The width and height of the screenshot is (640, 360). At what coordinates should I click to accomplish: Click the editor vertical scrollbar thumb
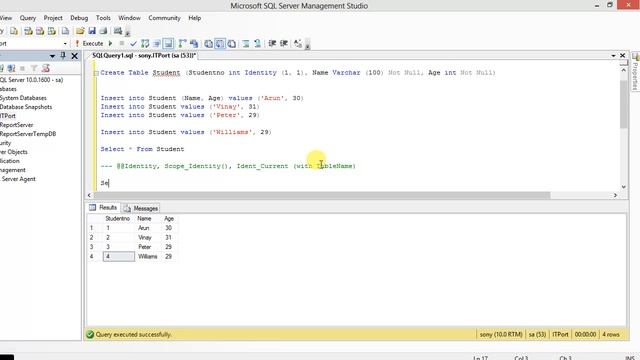point(623,104)
